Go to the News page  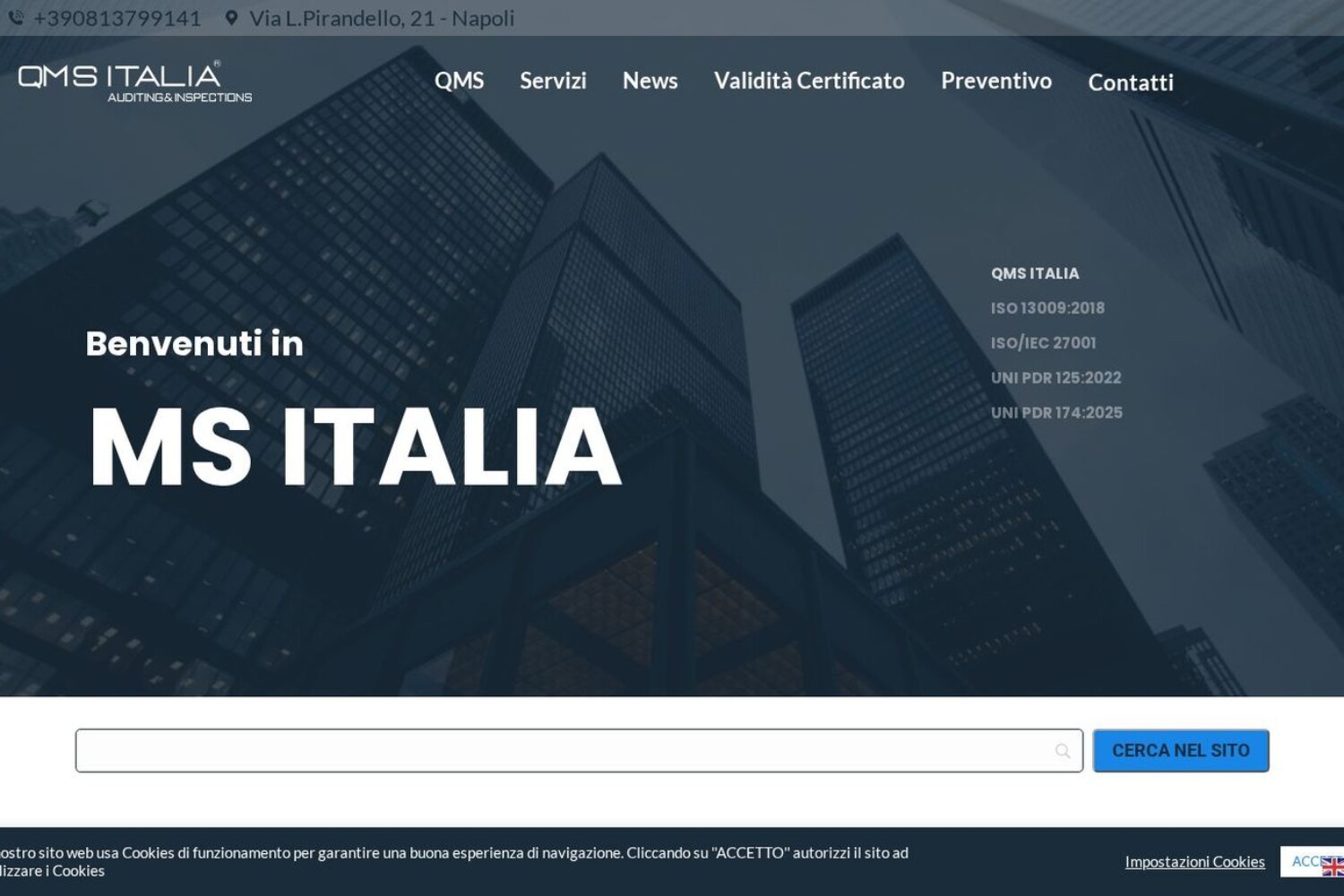point(650,81)
